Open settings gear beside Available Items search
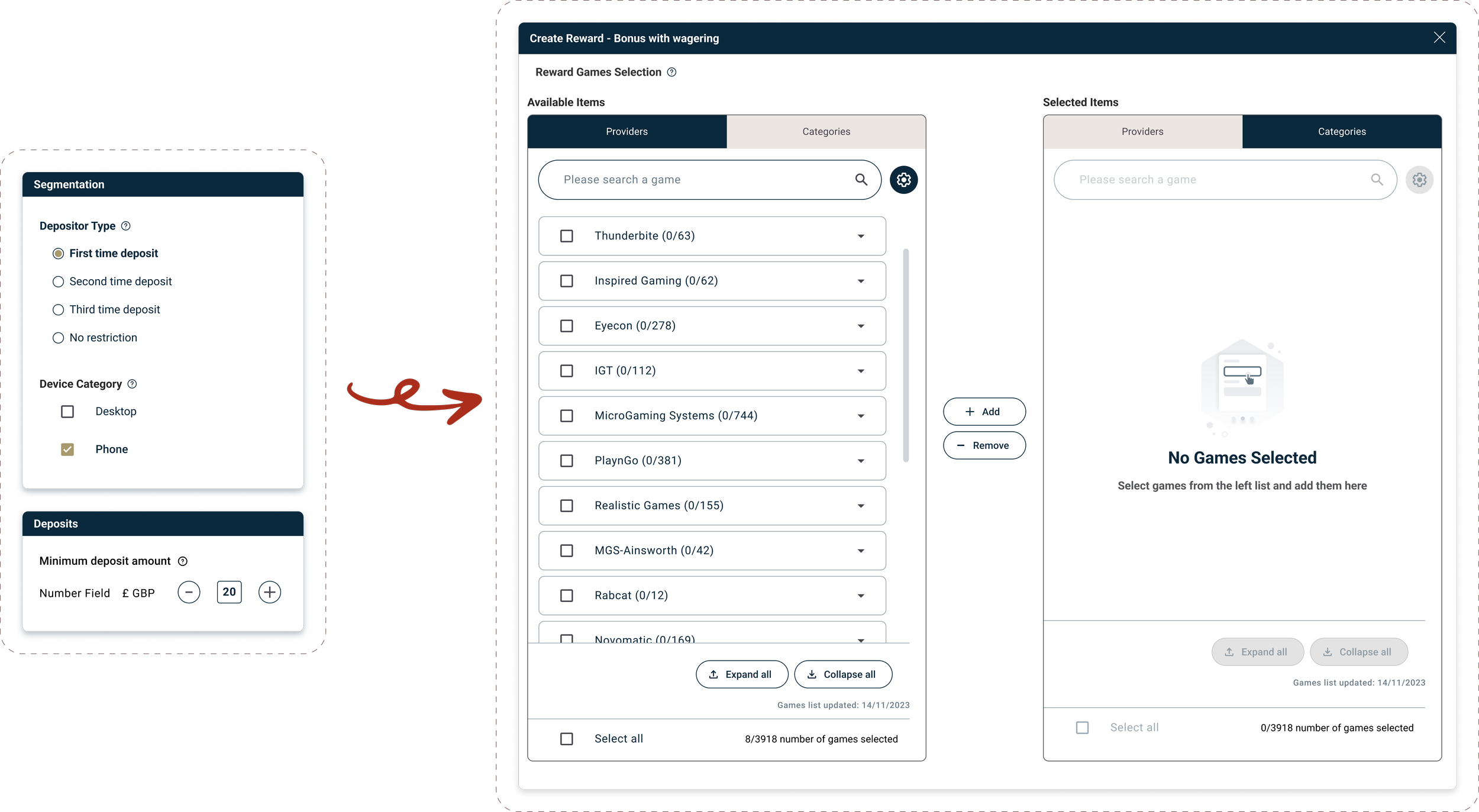The height and width of the screenshot is (812, 1479). coord(903,180)
